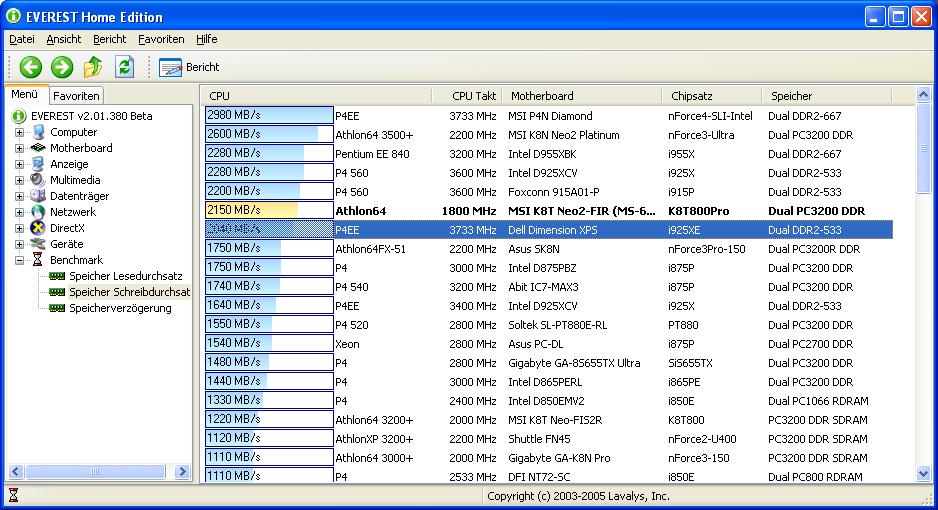Select the Xeon Asus PC-DL row
This screenshot has height=510, width=938.
pos(548,344)
